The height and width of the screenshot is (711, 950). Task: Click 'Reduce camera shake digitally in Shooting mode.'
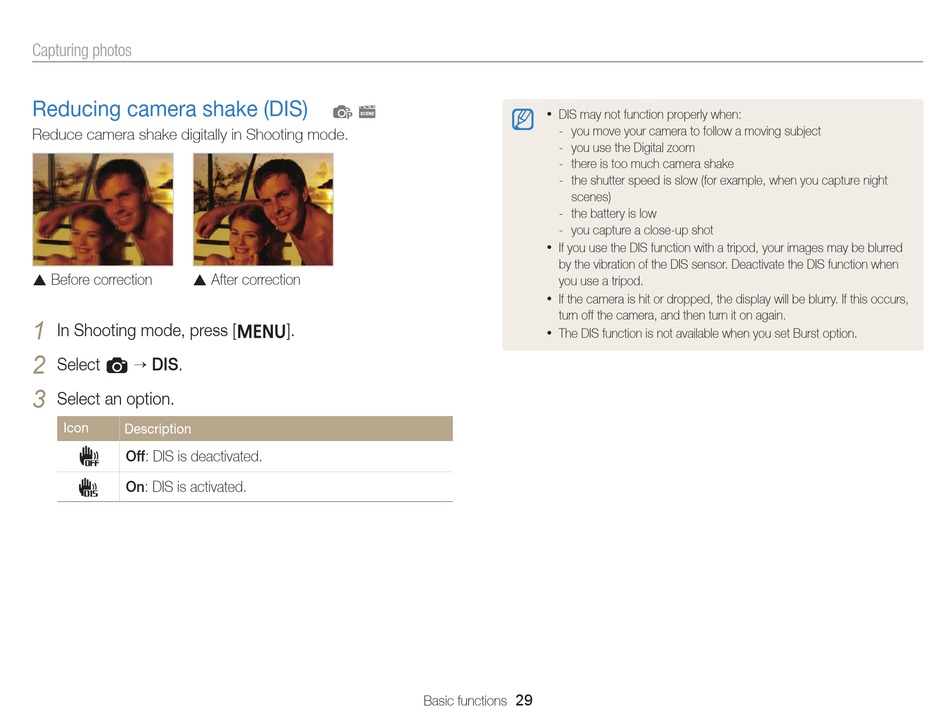(x=190, y=134)
